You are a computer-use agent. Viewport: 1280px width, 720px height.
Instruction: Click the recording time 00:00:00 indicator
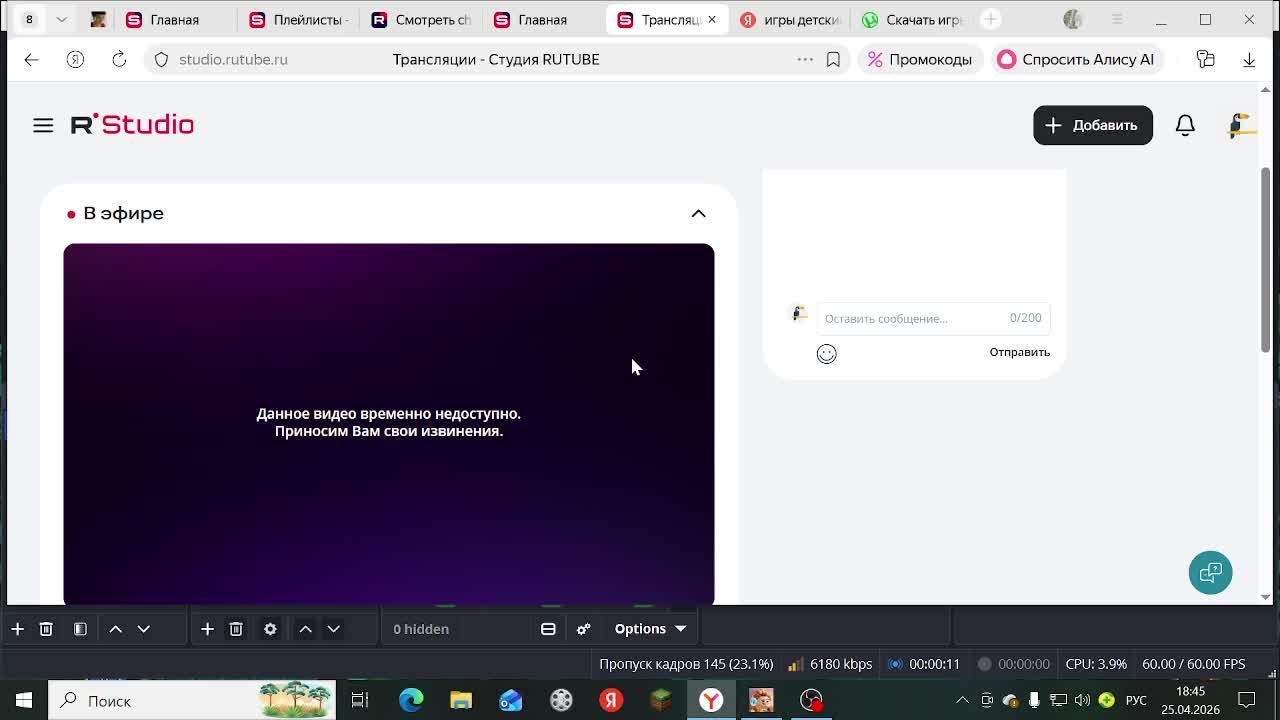pos(1013,664)
